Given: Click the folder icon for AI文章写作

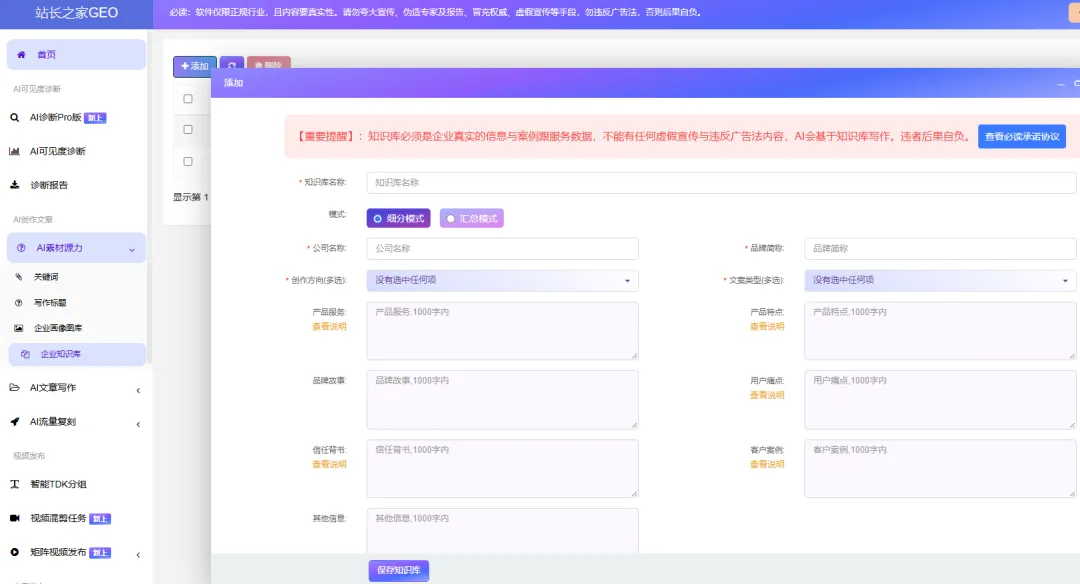Looking at the screenshot, I should click(14, 388).
